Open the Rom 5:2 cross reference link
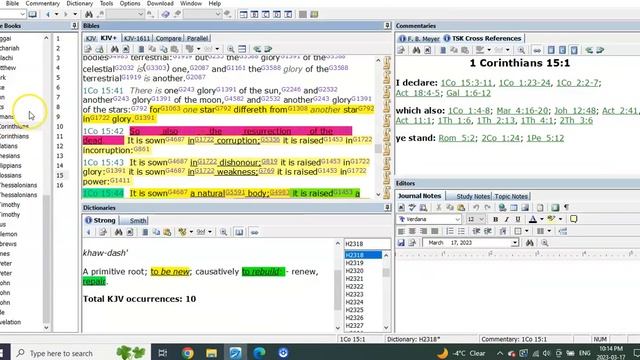Screen dimensions: 640x360 [x=456, y=138]
